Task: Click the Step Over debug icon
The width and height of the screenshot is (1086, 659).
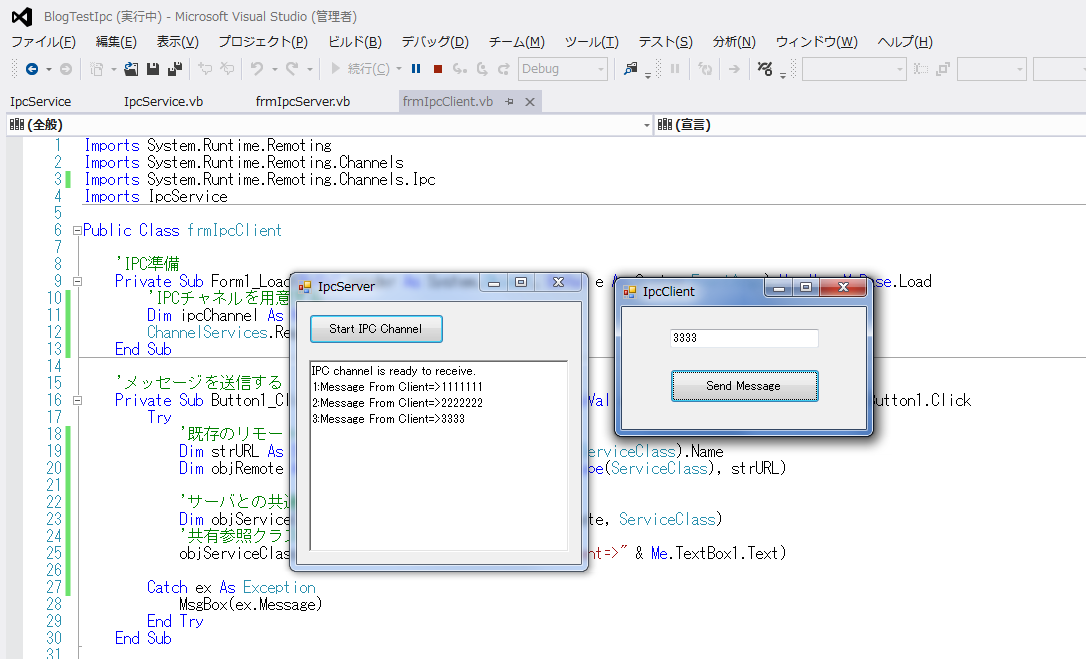Action: pyautogui.click(x=482, y=69)
